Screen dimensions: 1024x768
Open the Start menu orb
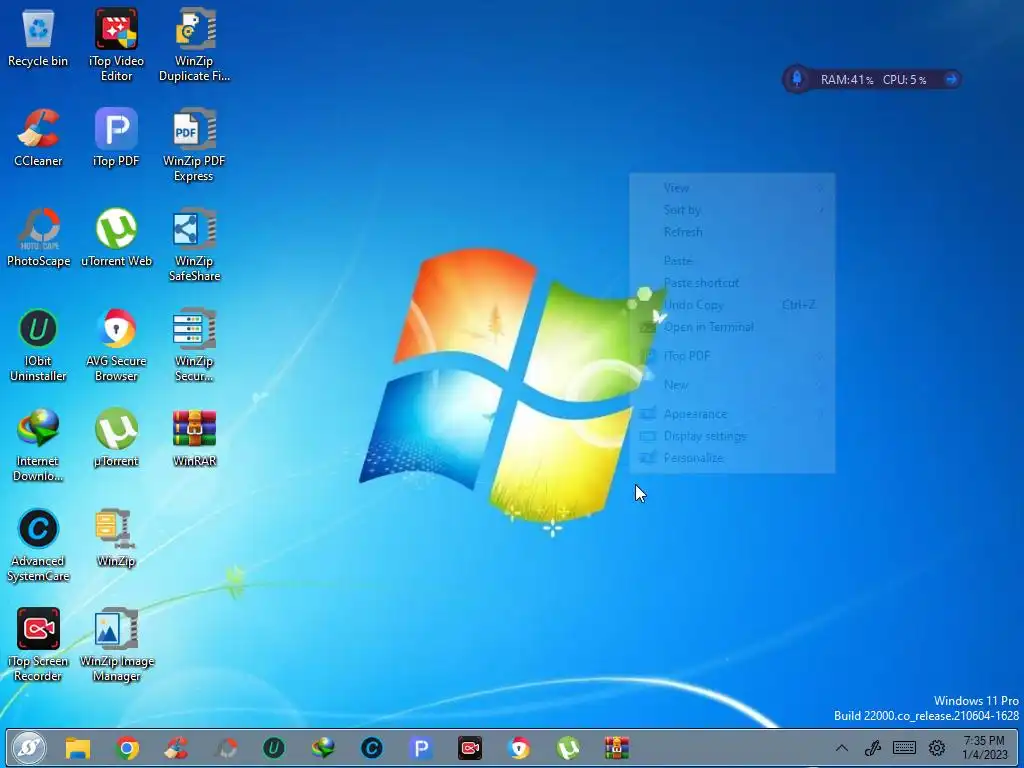tap(29, 748)
